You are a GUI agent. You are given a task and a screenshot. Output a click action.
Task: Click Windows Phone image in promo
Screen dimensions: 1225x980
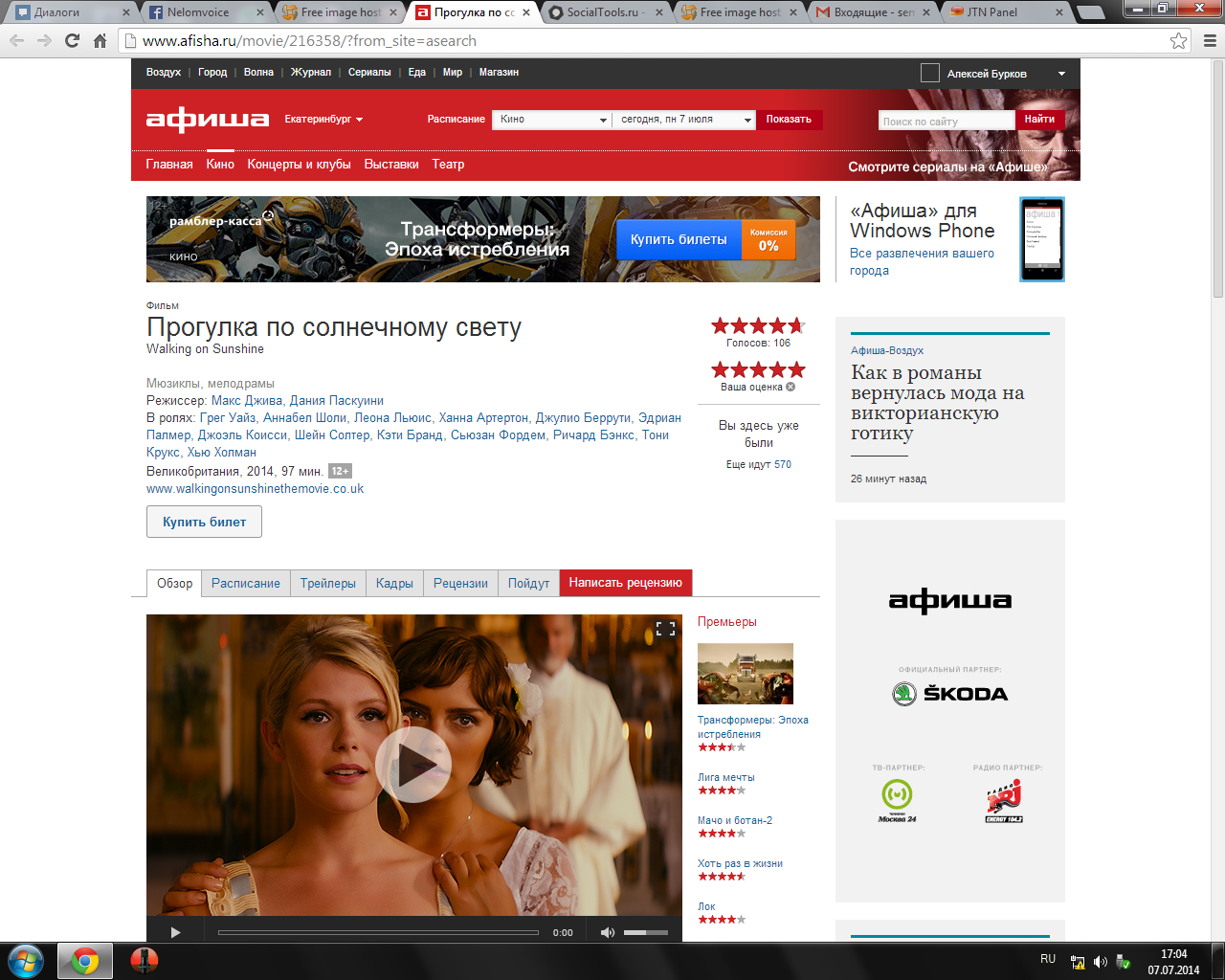(1041, 239)
